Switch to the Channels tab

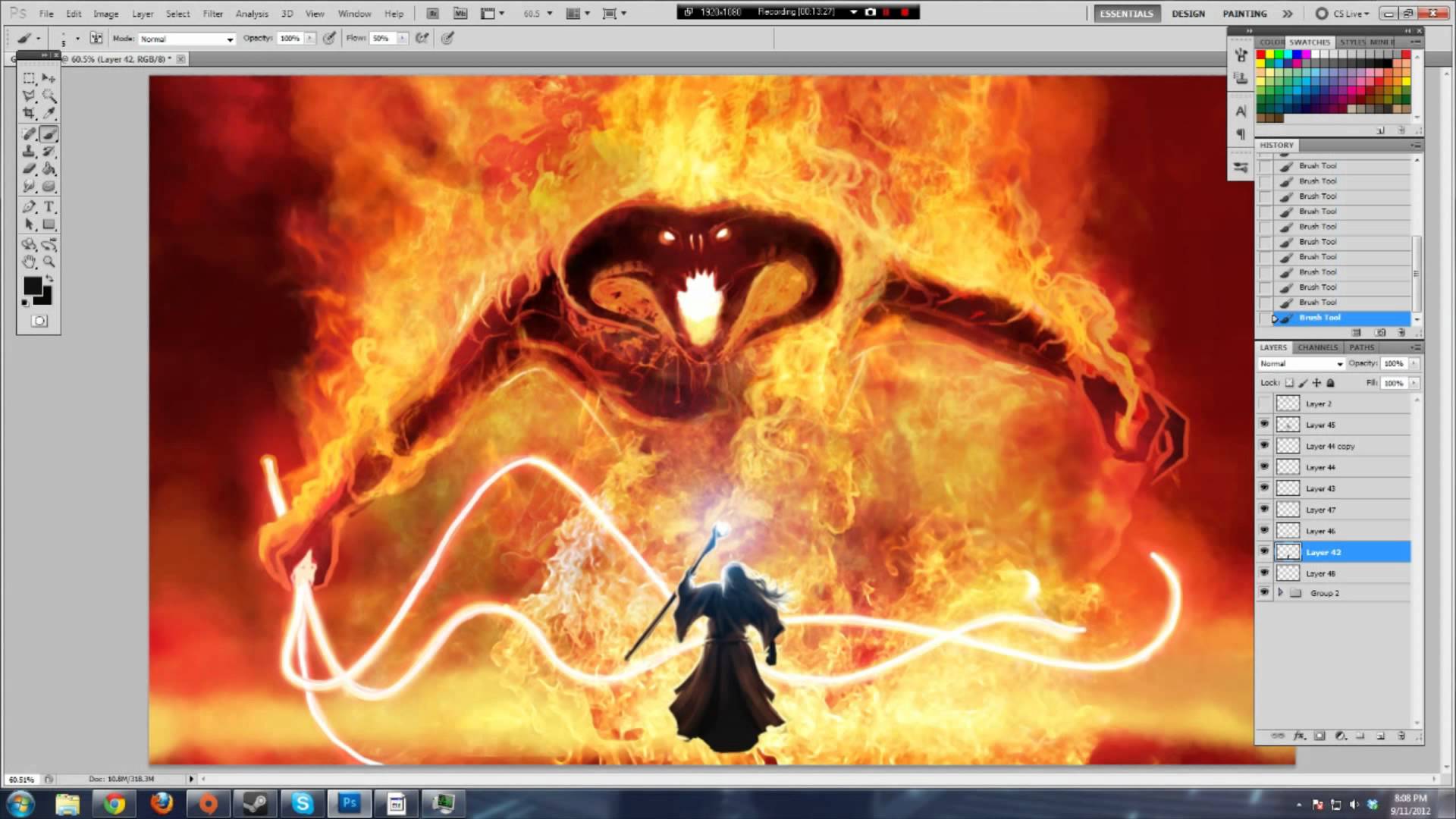(1317, 347)
